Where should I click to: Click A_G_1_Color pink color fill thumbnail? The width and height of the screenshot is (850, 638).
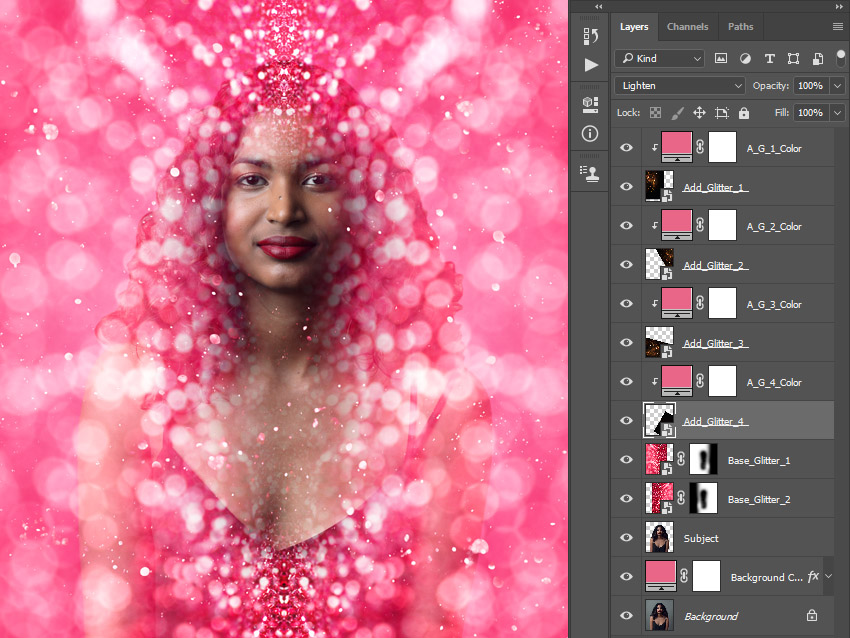pyautogui.click(x=677, y=147)
